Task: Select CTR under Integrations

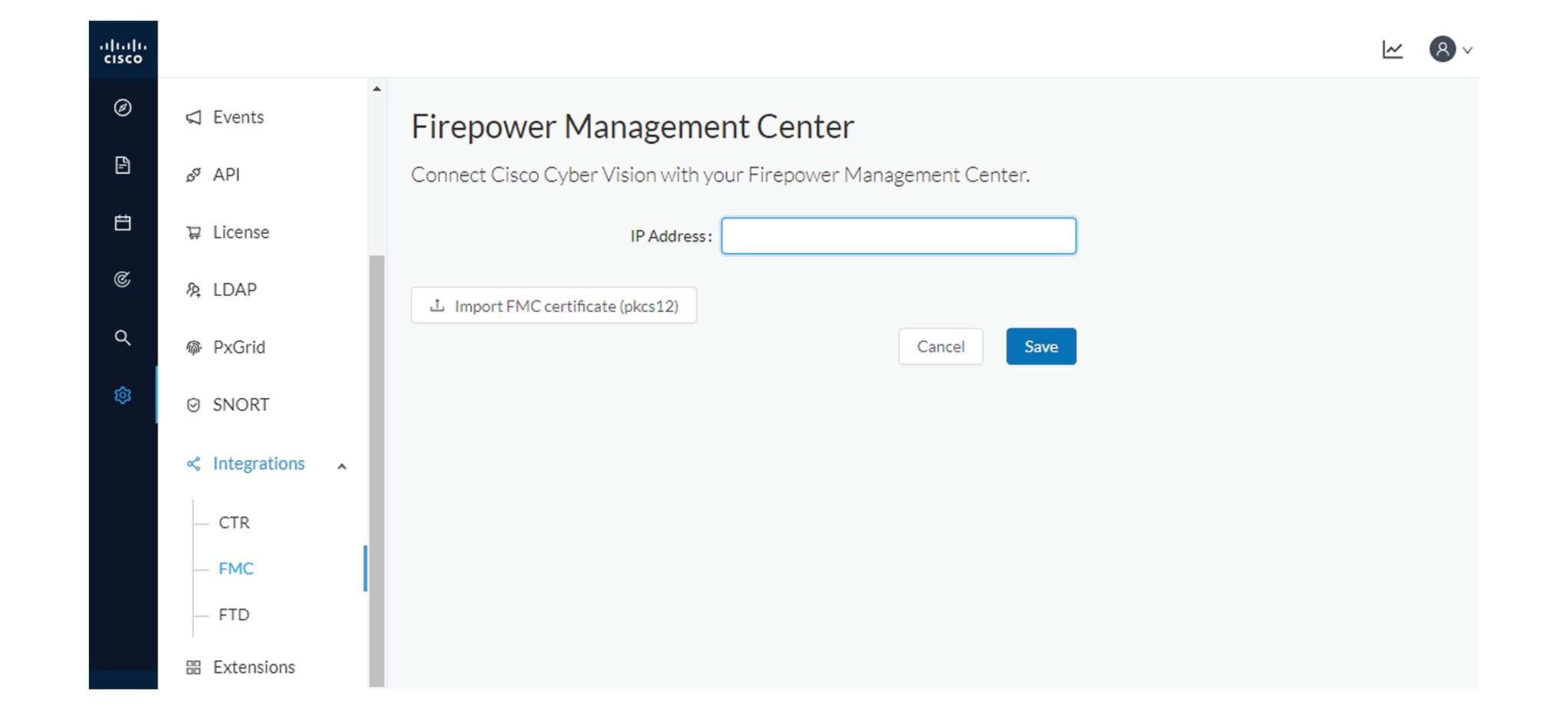Action: [234, 522]
